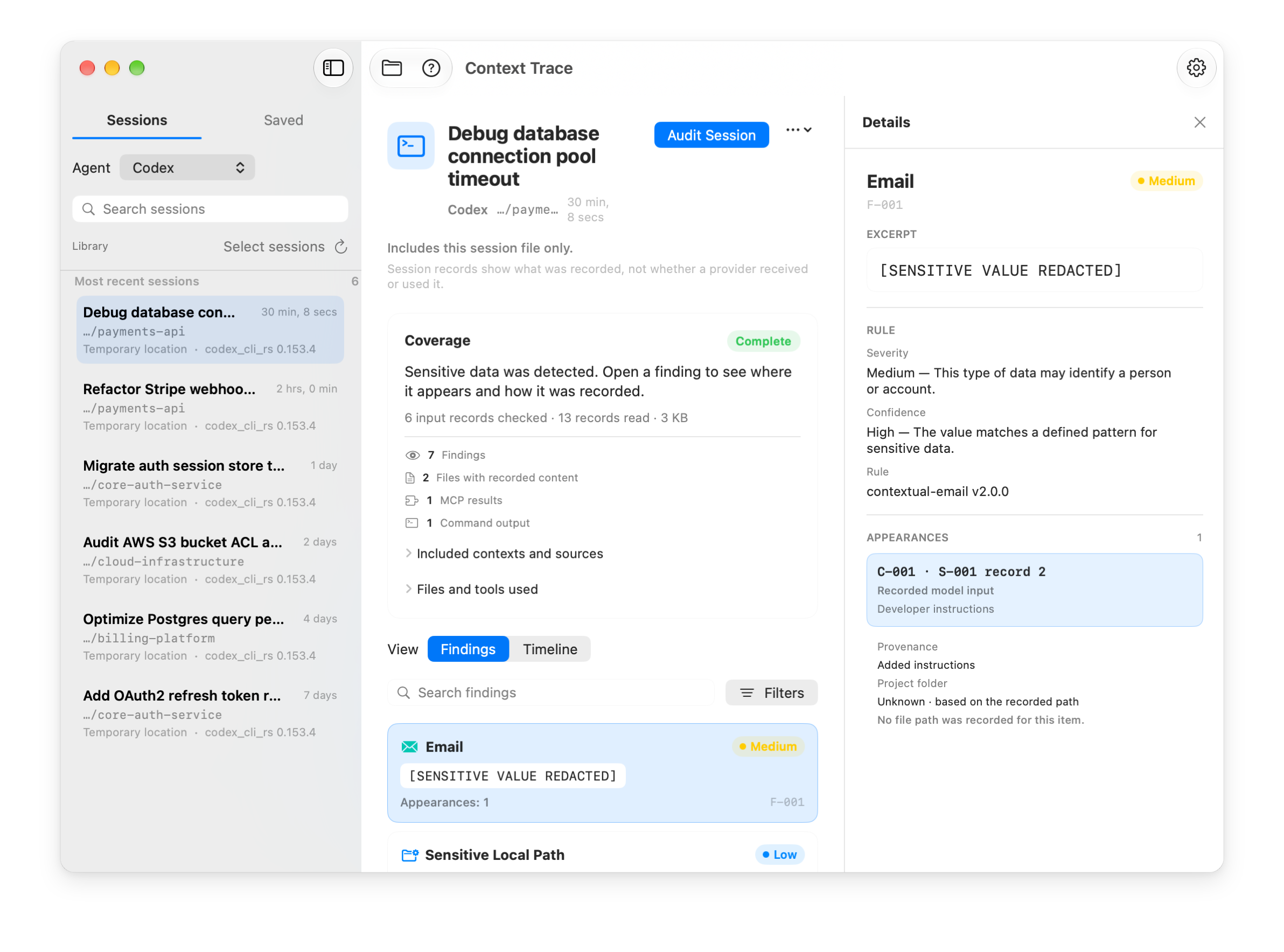Click the Complete coverage badge
1284x952 pixels.
pos(763,341)
